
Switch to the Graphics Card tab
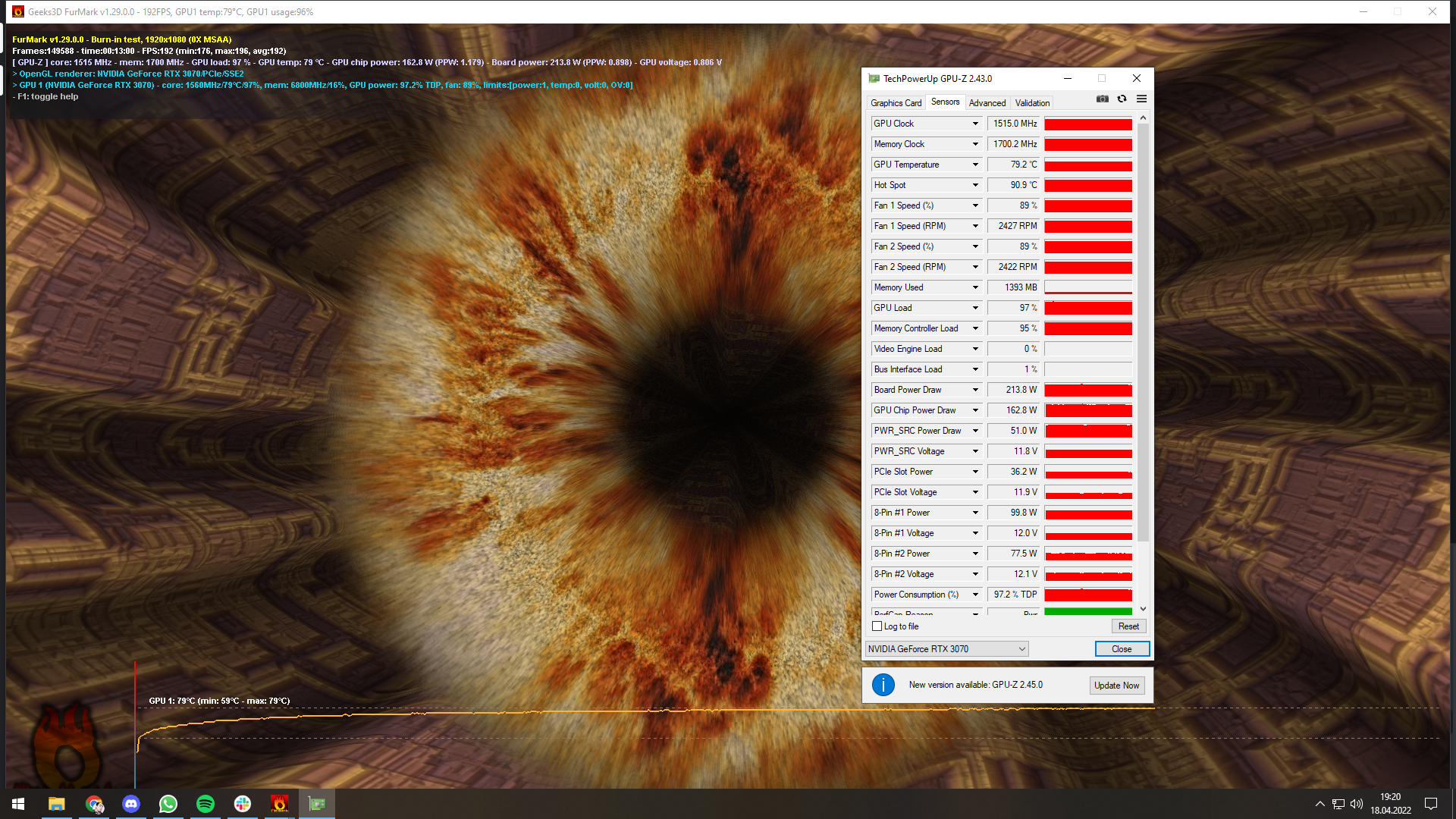[896, 103]
